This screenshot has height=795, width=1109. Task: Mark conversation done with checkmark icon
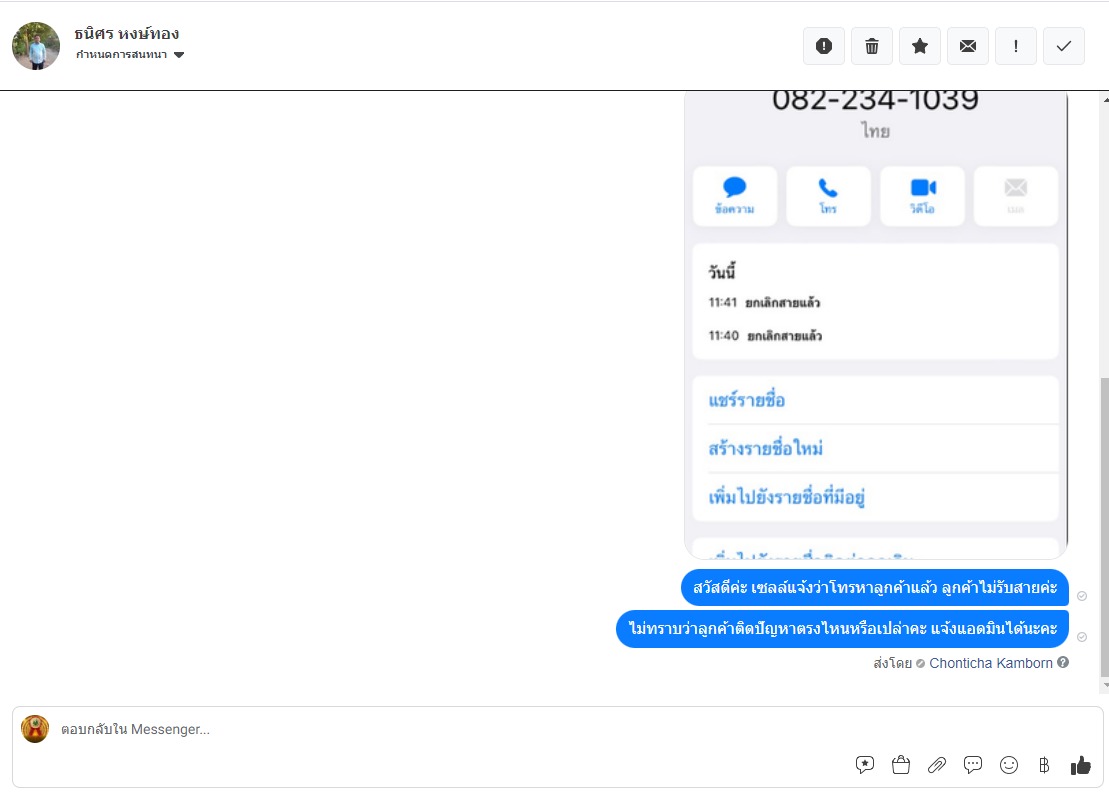[x=1064, y=46]
